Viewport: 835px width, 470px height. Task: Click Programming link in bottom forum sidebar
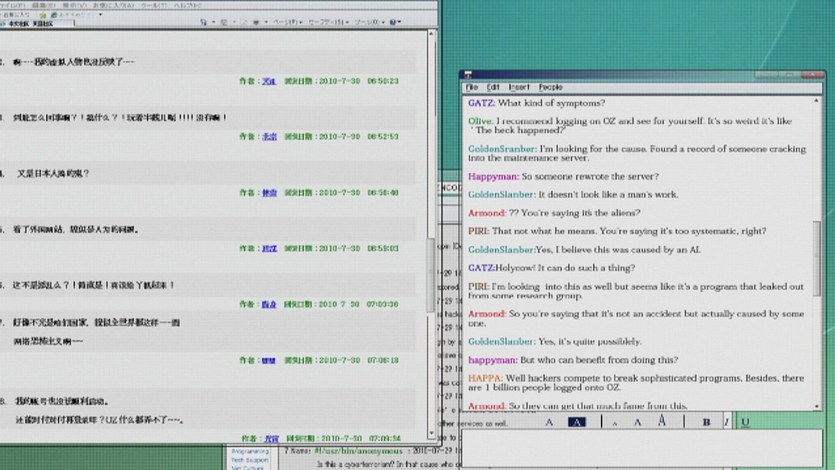click(x=250, y=451)
